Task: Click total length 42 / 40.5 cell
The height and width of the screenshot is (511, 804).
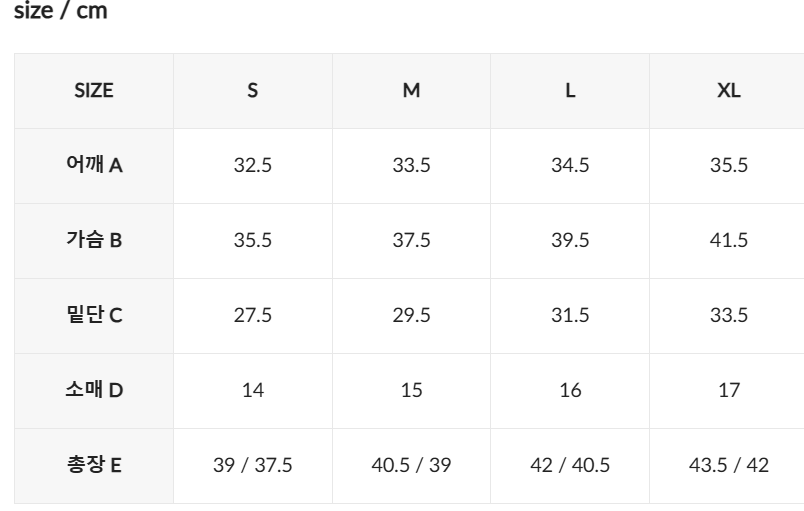Action: click(570, 465)
